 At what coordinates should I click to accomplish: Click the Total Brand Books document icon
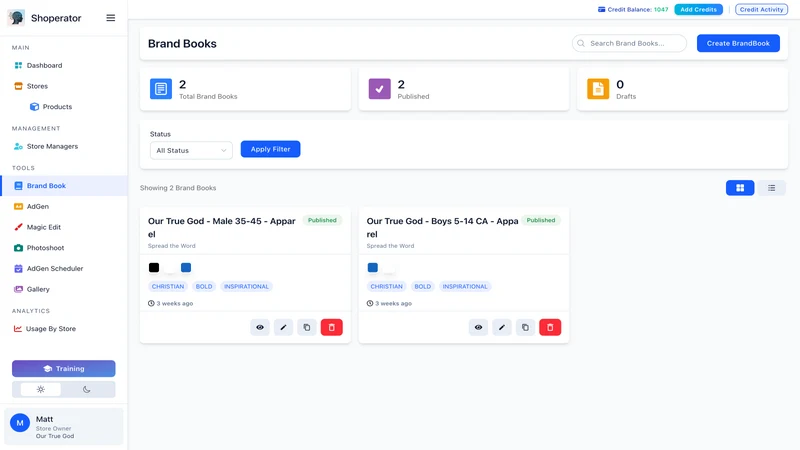coord(161,89)
